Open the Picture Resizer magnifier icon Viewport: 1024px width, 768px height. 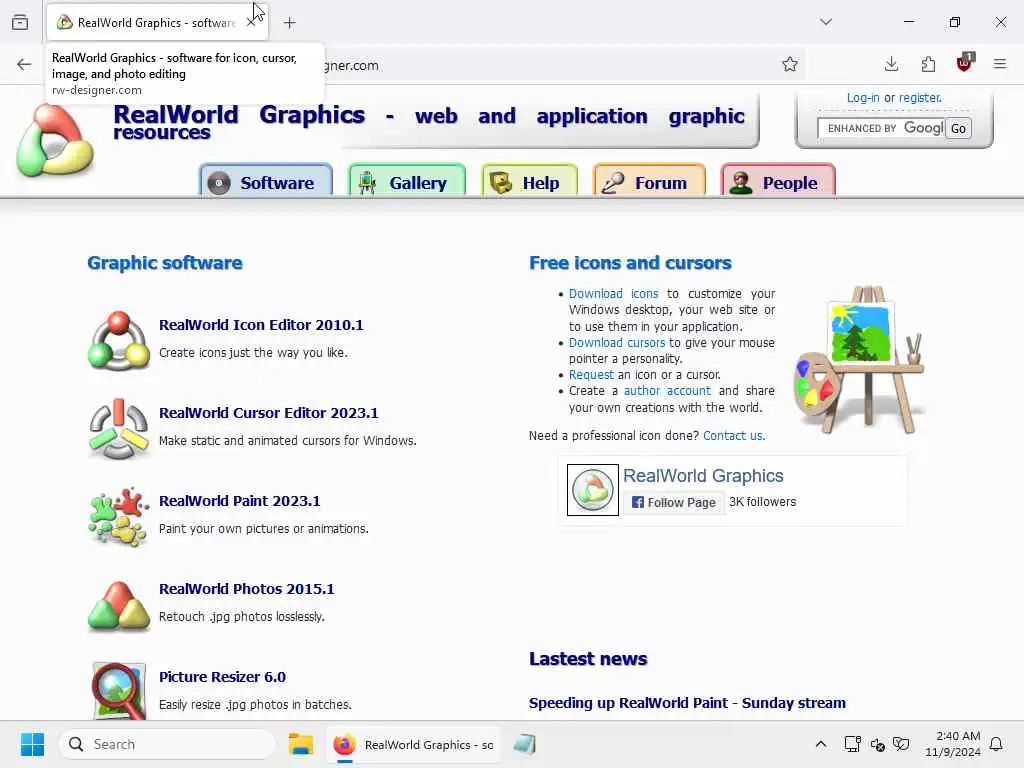119,691
